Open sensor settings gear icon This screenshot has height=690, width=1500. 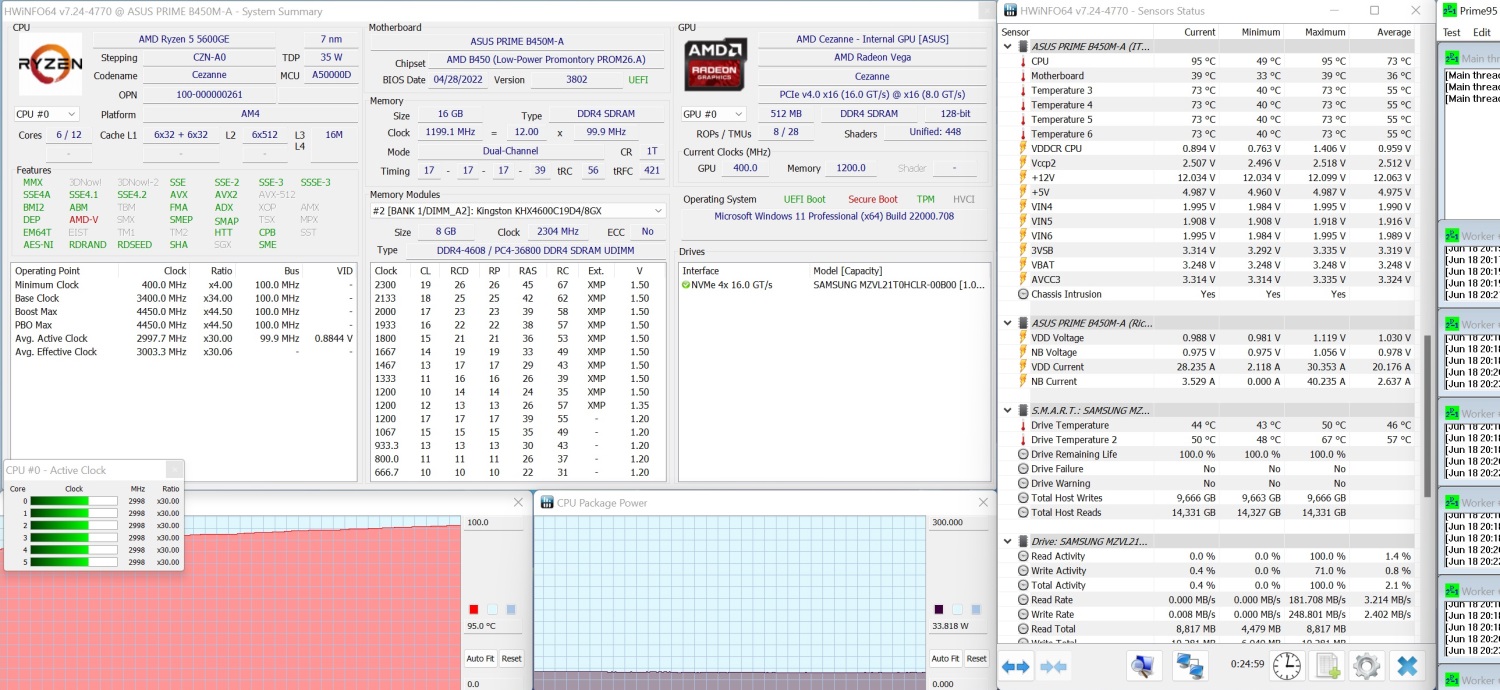[1366, 665]
